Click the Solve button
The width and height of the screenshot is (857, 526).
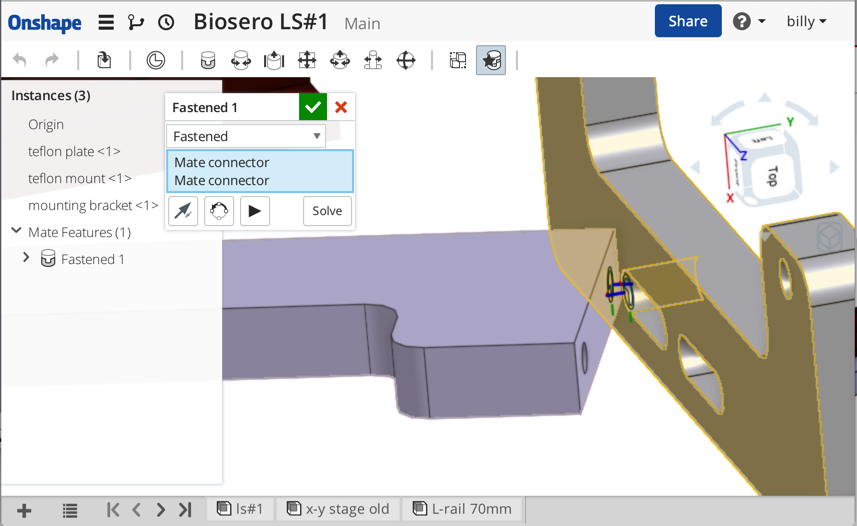point(327,211)
